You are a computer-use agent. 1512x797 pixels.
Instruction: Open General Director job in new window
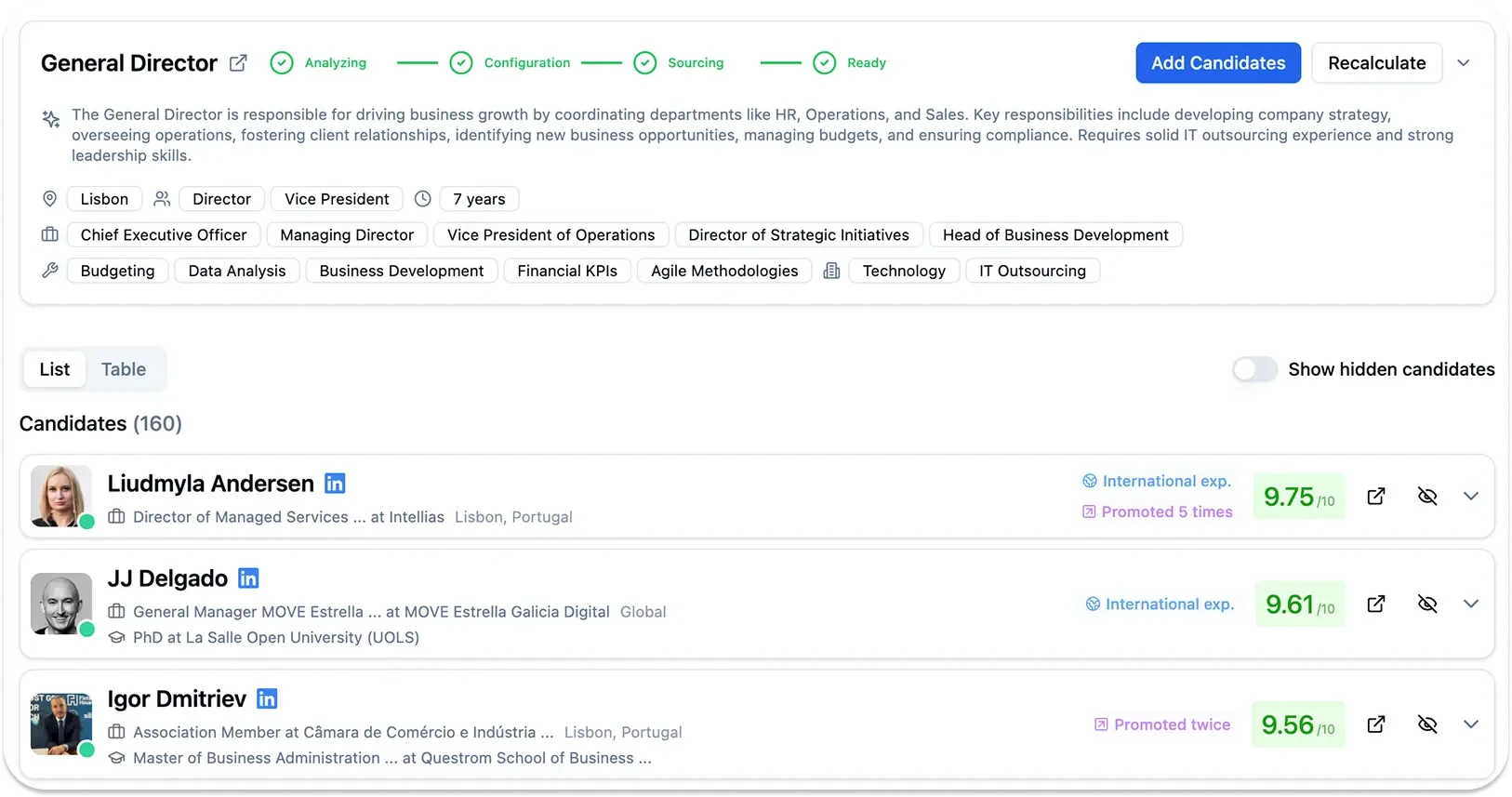point(238,63)
